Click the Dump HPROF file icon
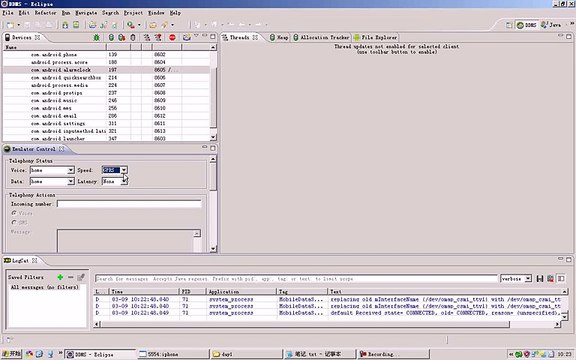Image resolution: width=576 pixels, height=360 pixels. tap(122, 37)
